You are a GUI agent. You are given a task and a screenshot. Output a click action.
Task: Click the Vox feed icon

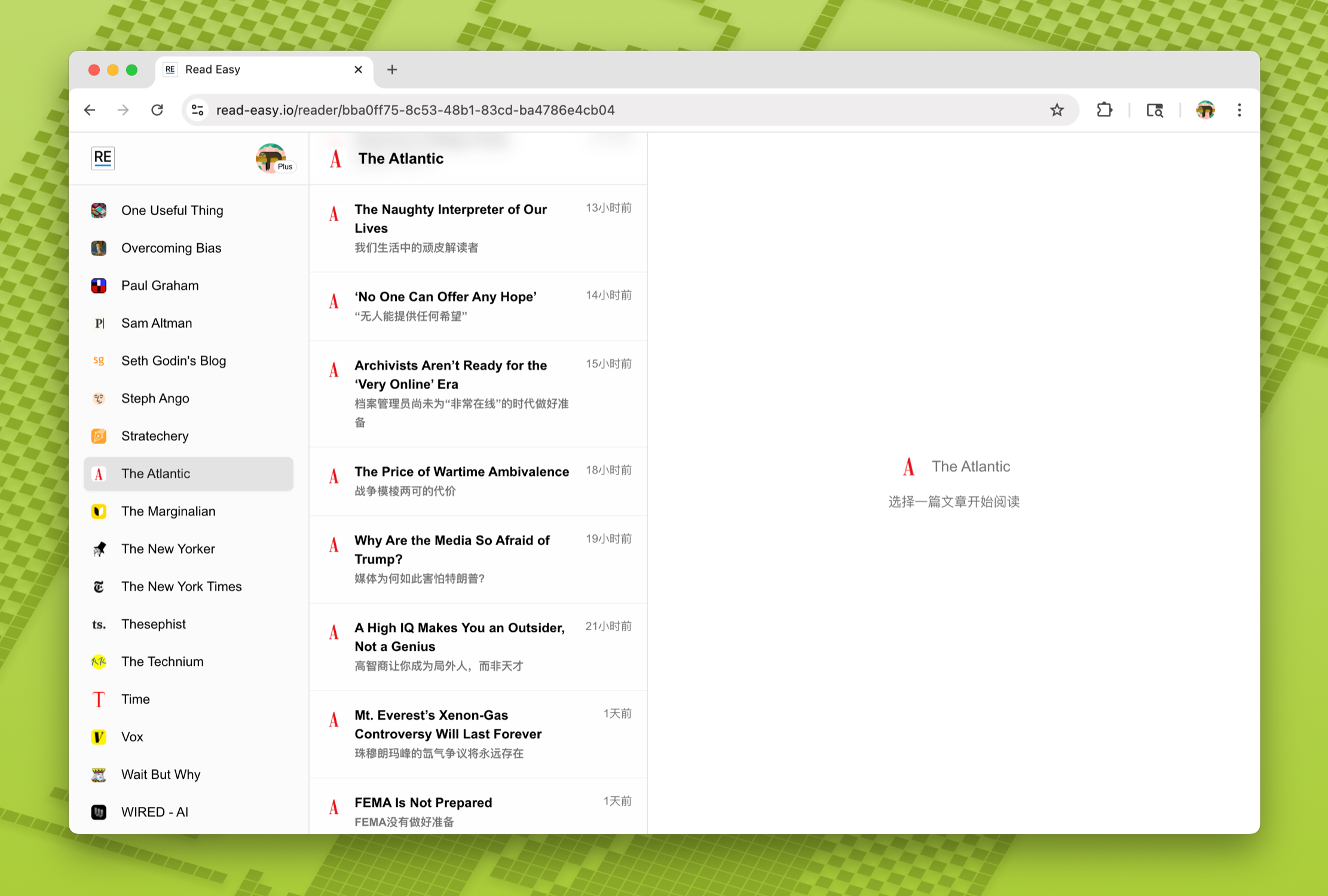pos(99,738)
